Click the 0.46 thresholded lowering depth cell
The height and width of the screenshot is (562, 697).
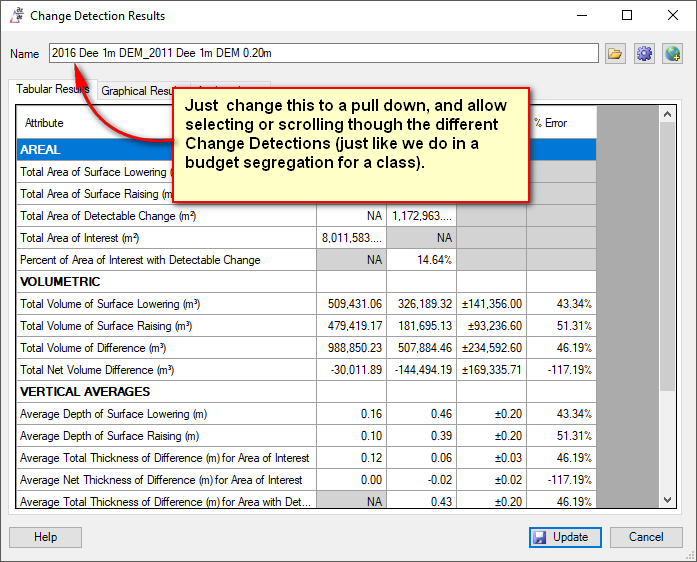tap(421, 414)
